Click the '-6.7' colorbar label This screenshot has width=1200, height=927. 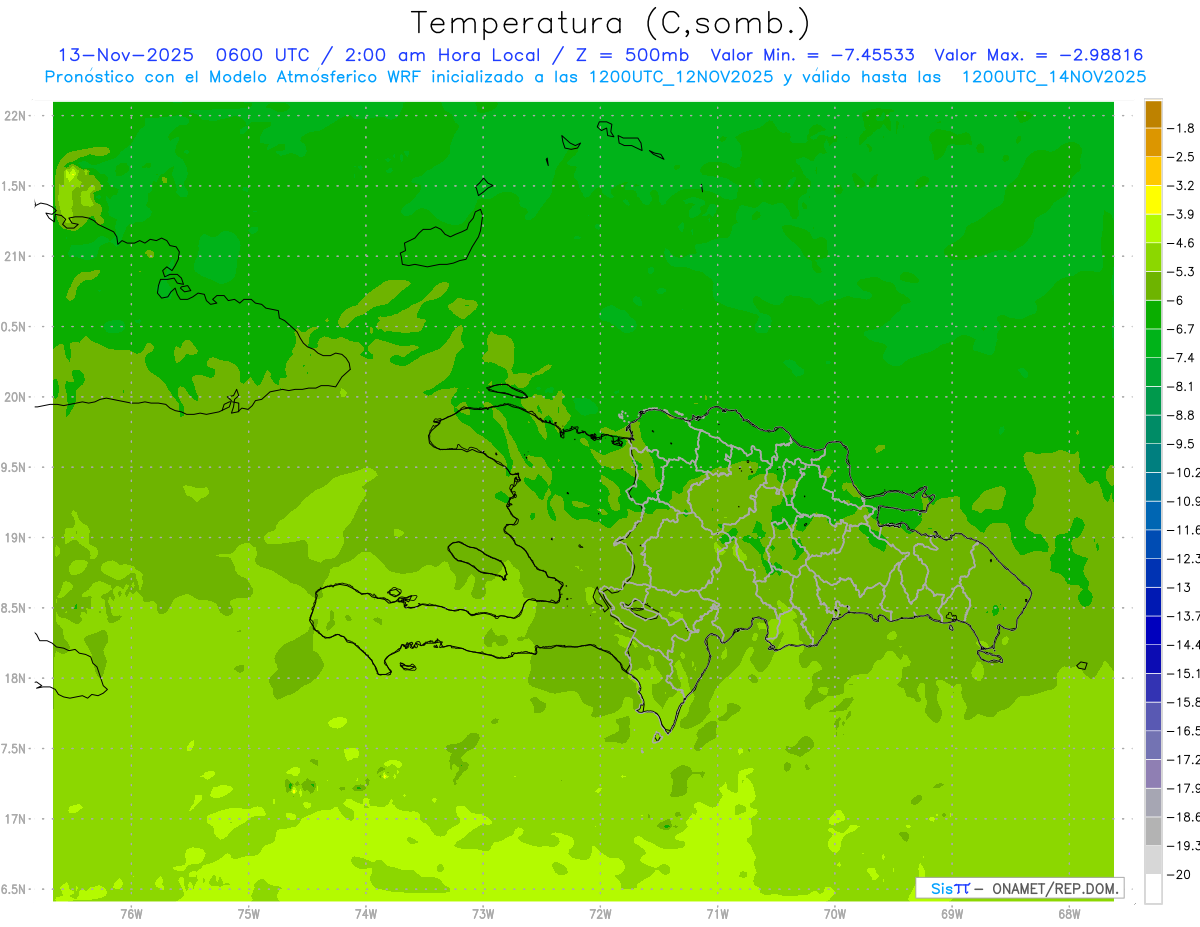click(x=1182, y=329)
